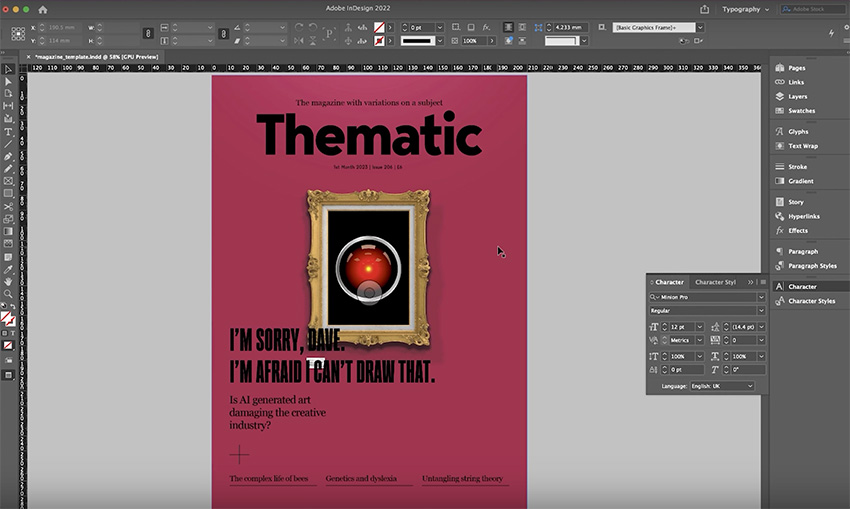
Task: Show the Text Wrap panel
Action: tap(802, 146)
